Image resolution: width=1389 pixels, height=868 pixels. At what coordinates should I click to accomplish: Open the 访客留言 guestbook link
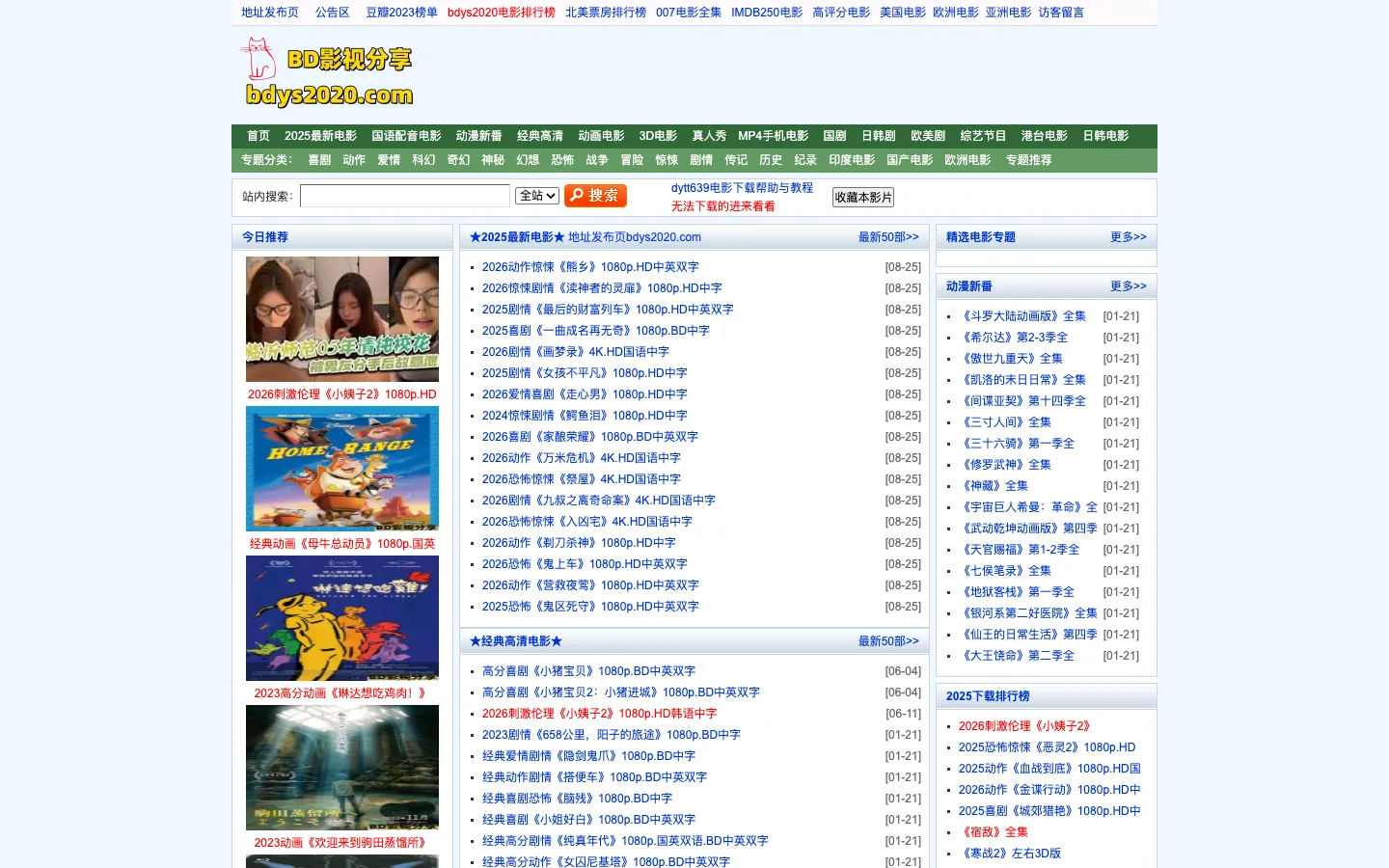1061,13
